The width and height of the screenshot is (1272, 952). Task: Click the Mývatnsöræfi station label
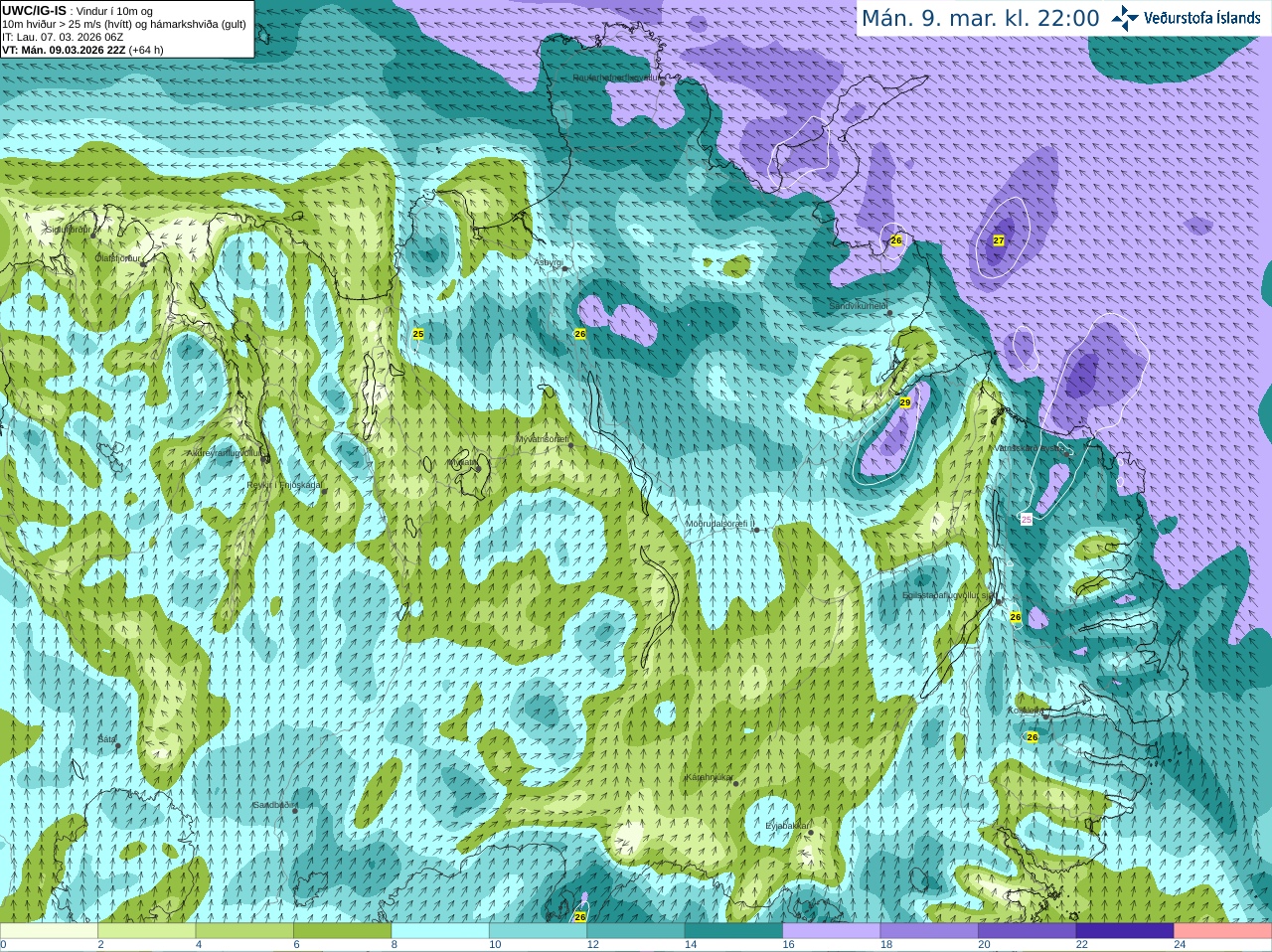(x=542, y=438)
